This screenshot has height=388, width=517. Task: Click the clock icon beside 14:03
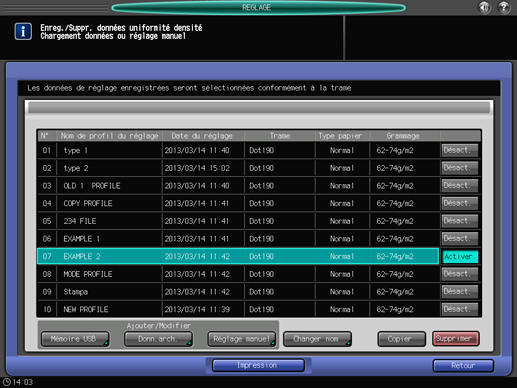click(6, 382)
